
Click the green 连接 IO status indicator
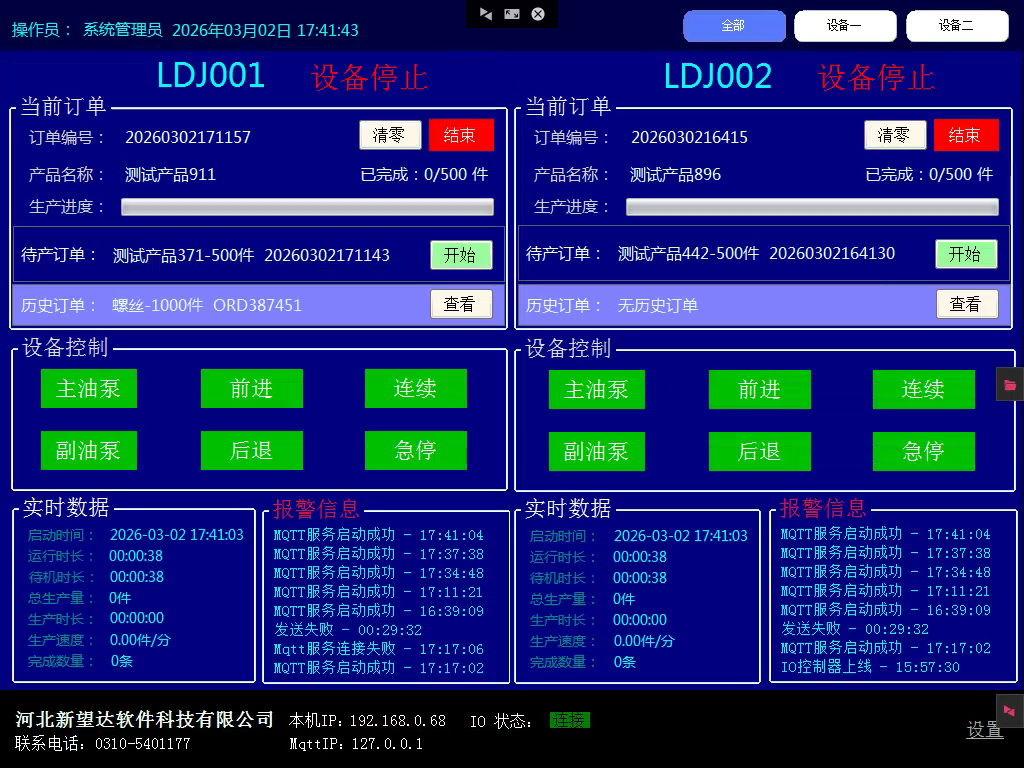pyautogui.click(x=570, y=720)
